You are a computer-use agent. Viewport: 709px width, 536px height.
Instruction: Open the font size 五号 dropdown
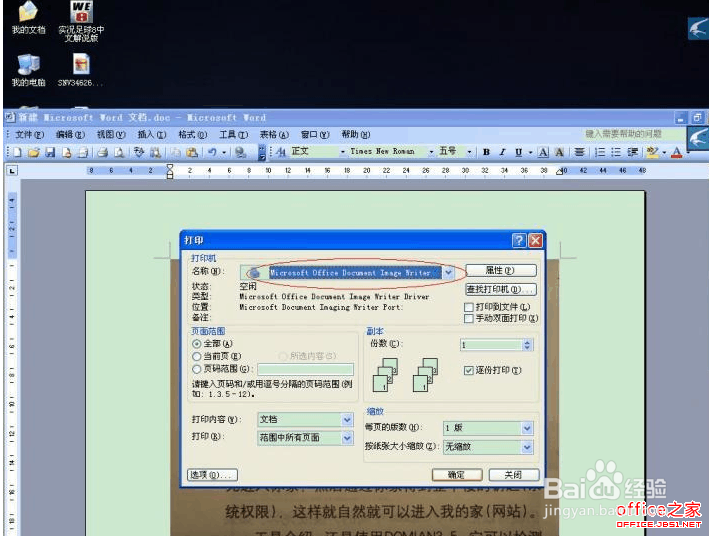[x=469, y=152]
